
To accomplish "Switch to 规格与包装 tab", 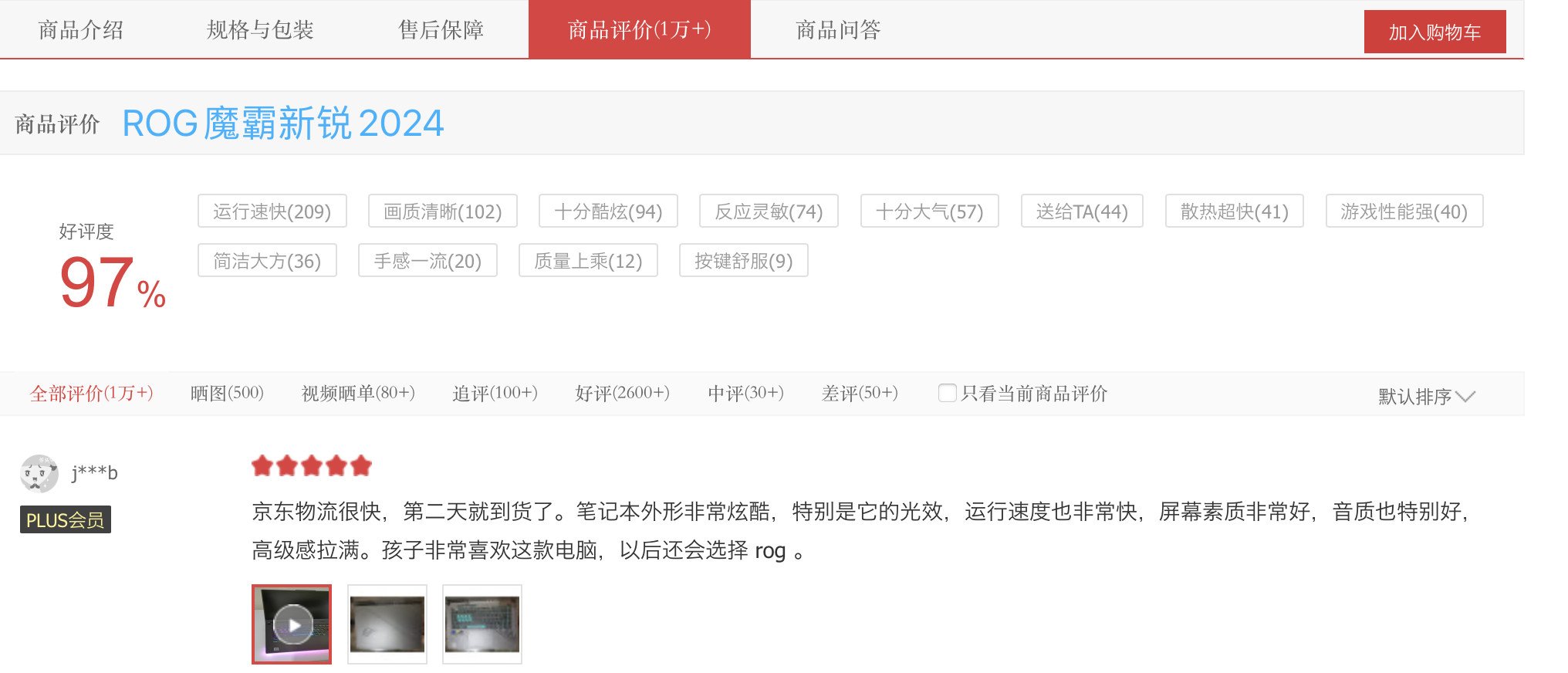I will (260, 29).
